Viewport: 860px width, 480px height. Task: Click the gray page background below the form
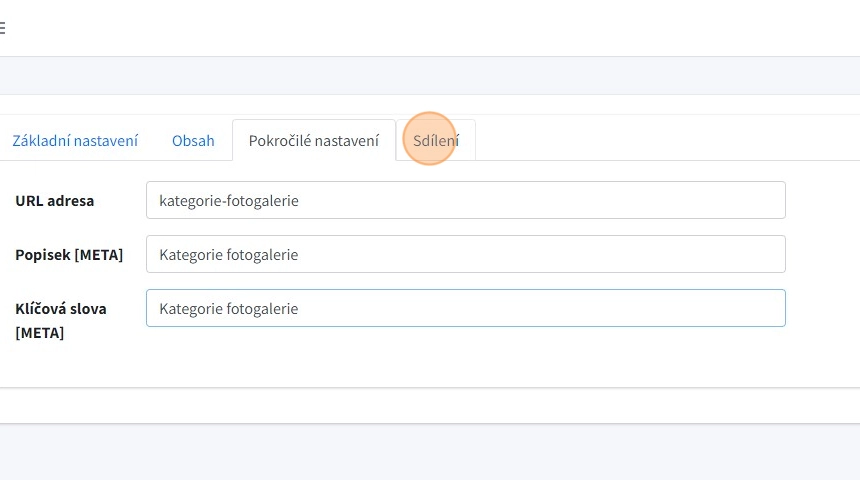tap(430, 450)
